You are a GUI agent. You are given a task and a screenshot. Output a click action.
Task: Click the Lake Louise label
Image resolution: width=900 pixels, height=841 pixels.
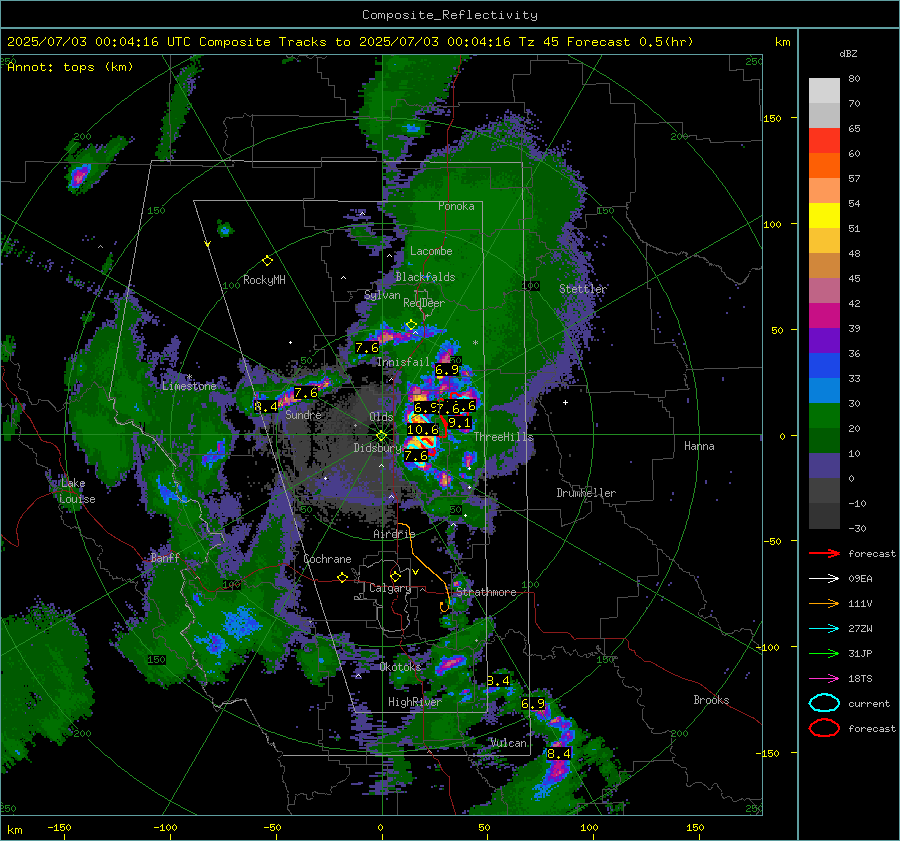point(77,491)
